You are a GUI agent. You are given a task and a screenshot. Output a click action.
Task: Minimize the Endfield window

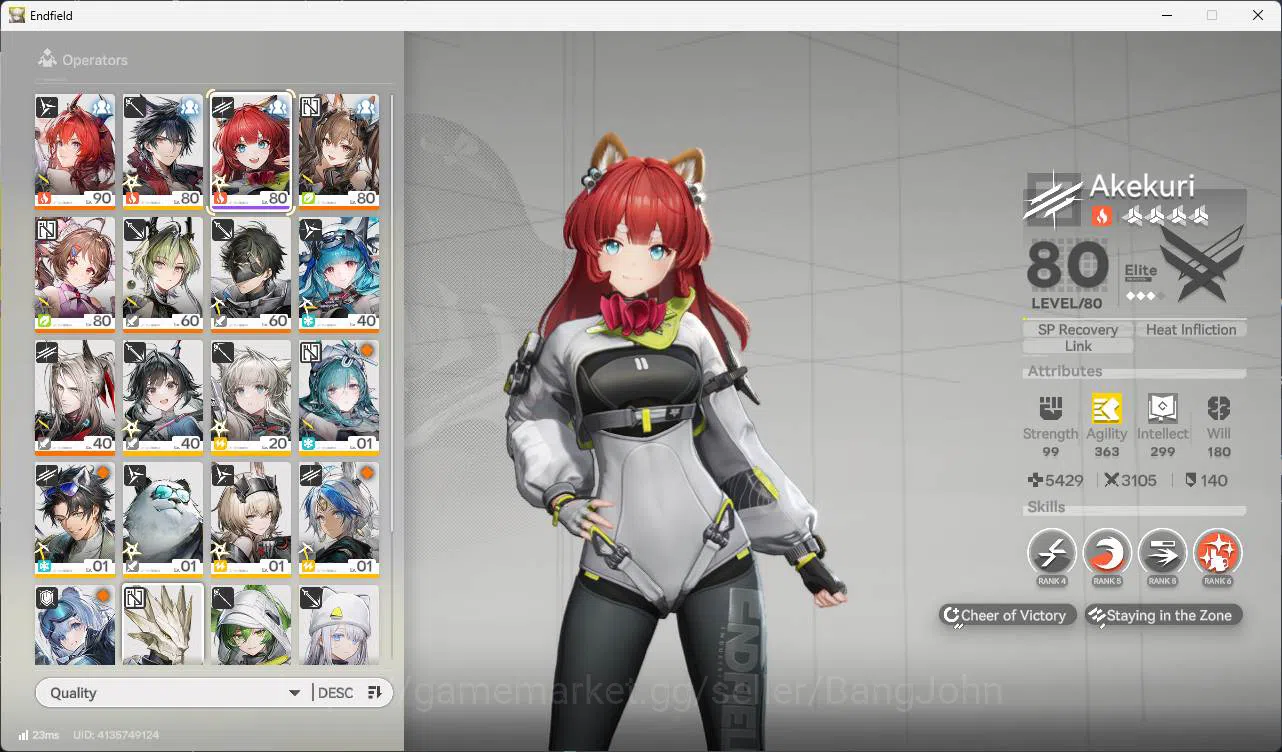coord(1166,15)
